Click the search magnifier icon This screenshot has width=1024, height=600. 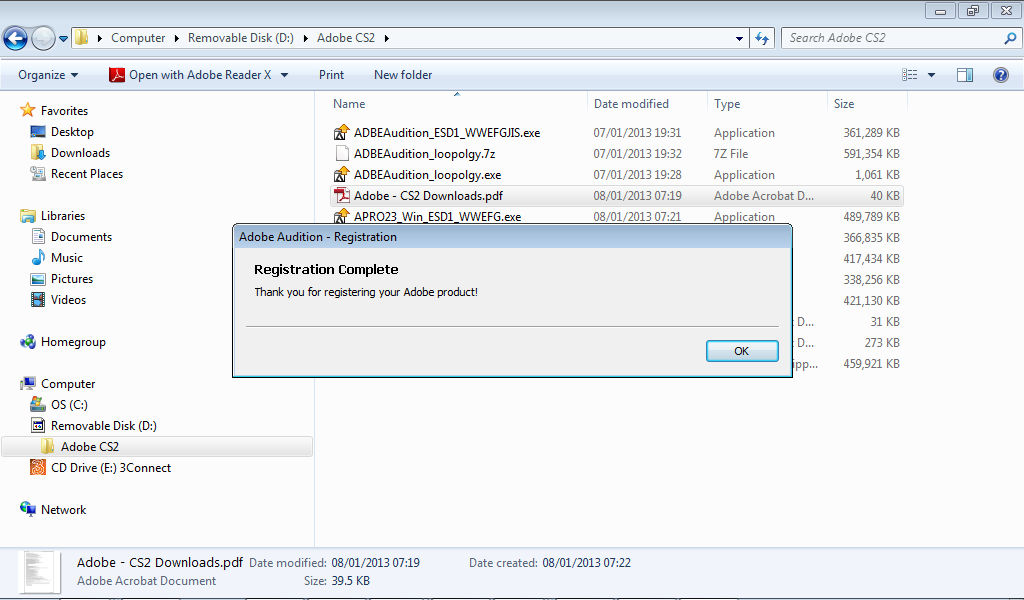[1010, 39]
